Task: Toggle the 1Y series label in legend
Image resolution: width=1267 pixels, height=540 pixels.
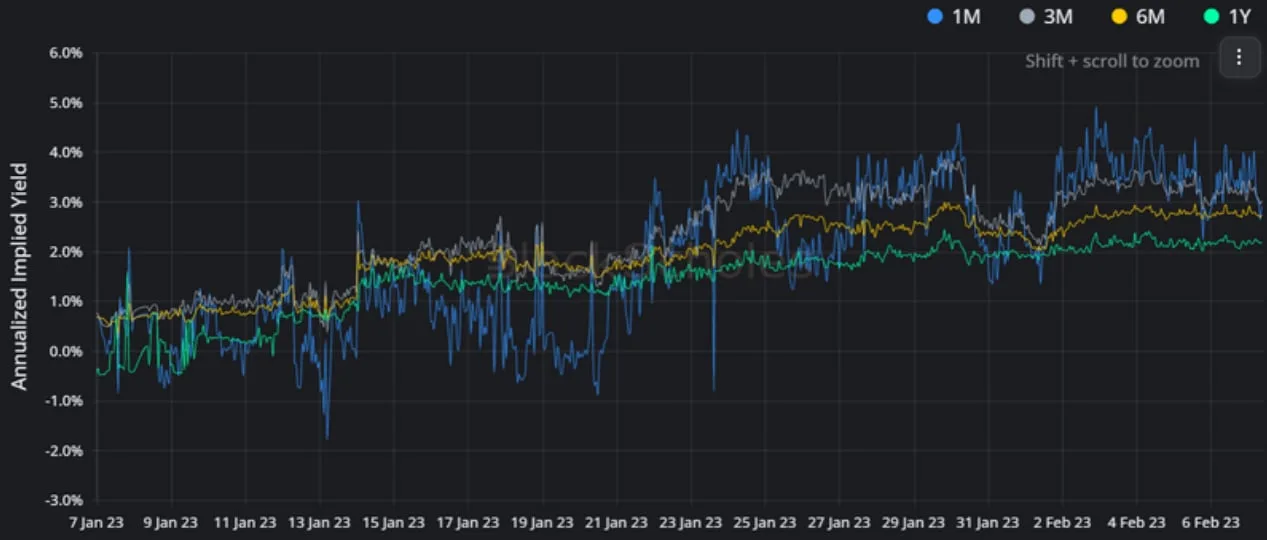Action: [1238, 16]
